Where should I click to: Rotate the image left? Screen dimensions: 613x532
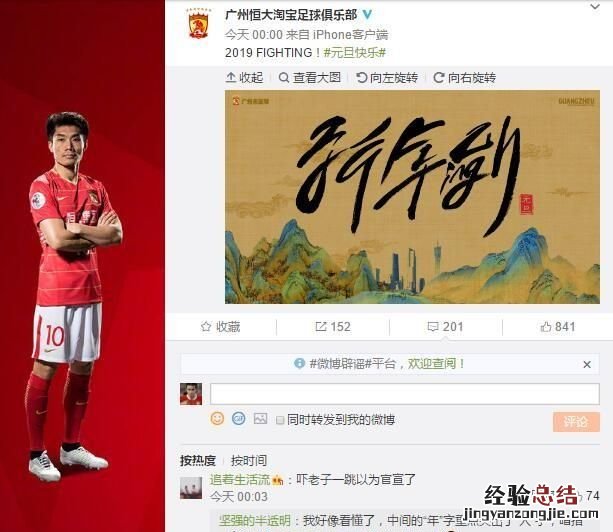tap(387, 78)
